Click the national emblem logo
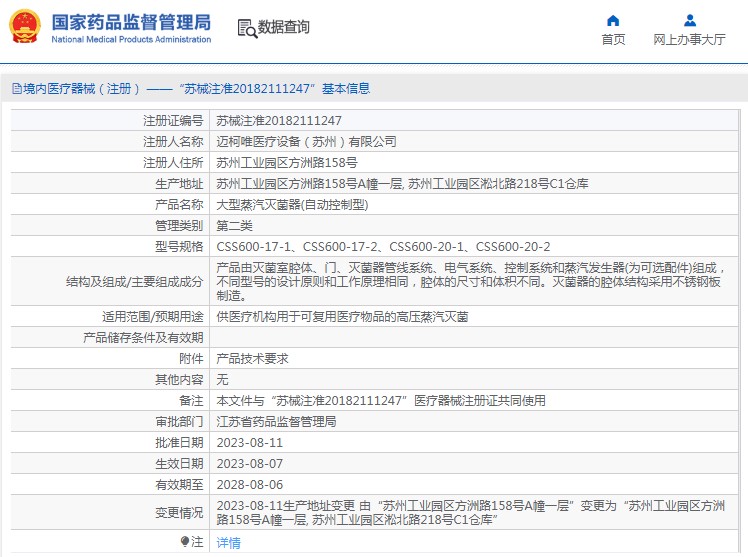Image resolution: width=748 pixels, height=557 pixels. point(25,26)
